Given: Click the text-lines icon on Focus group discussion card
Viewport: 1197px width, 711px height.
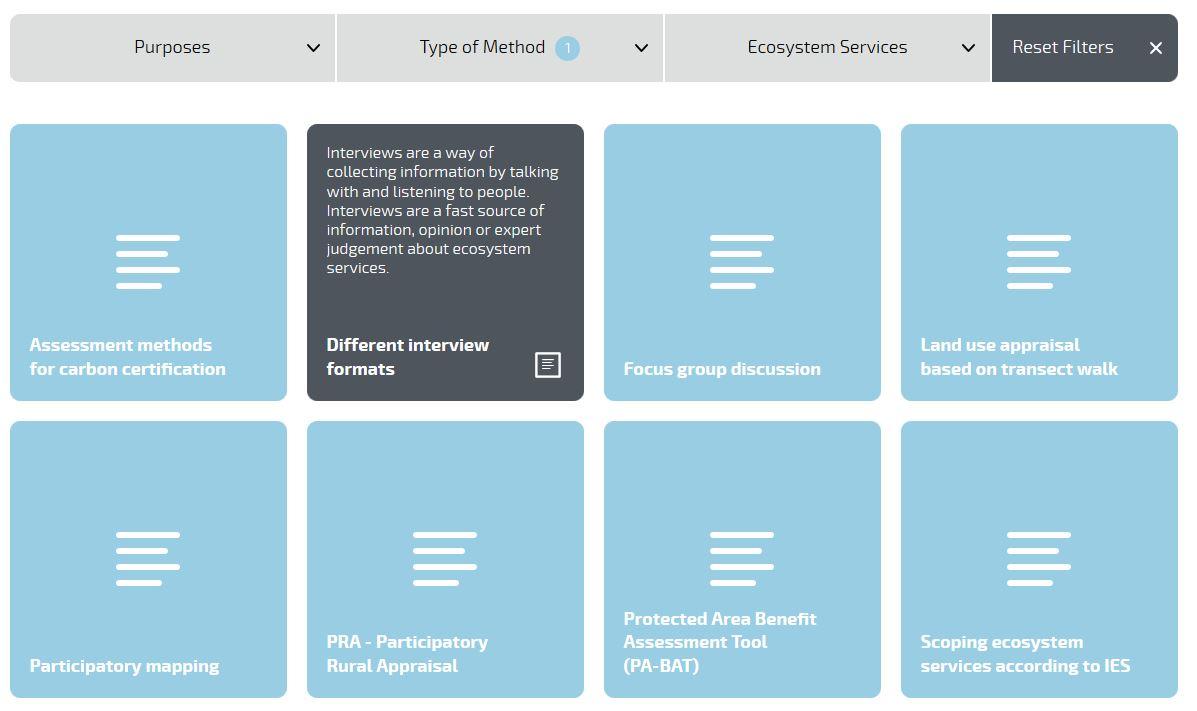Looking at the screenshot, I should (742, 262).
